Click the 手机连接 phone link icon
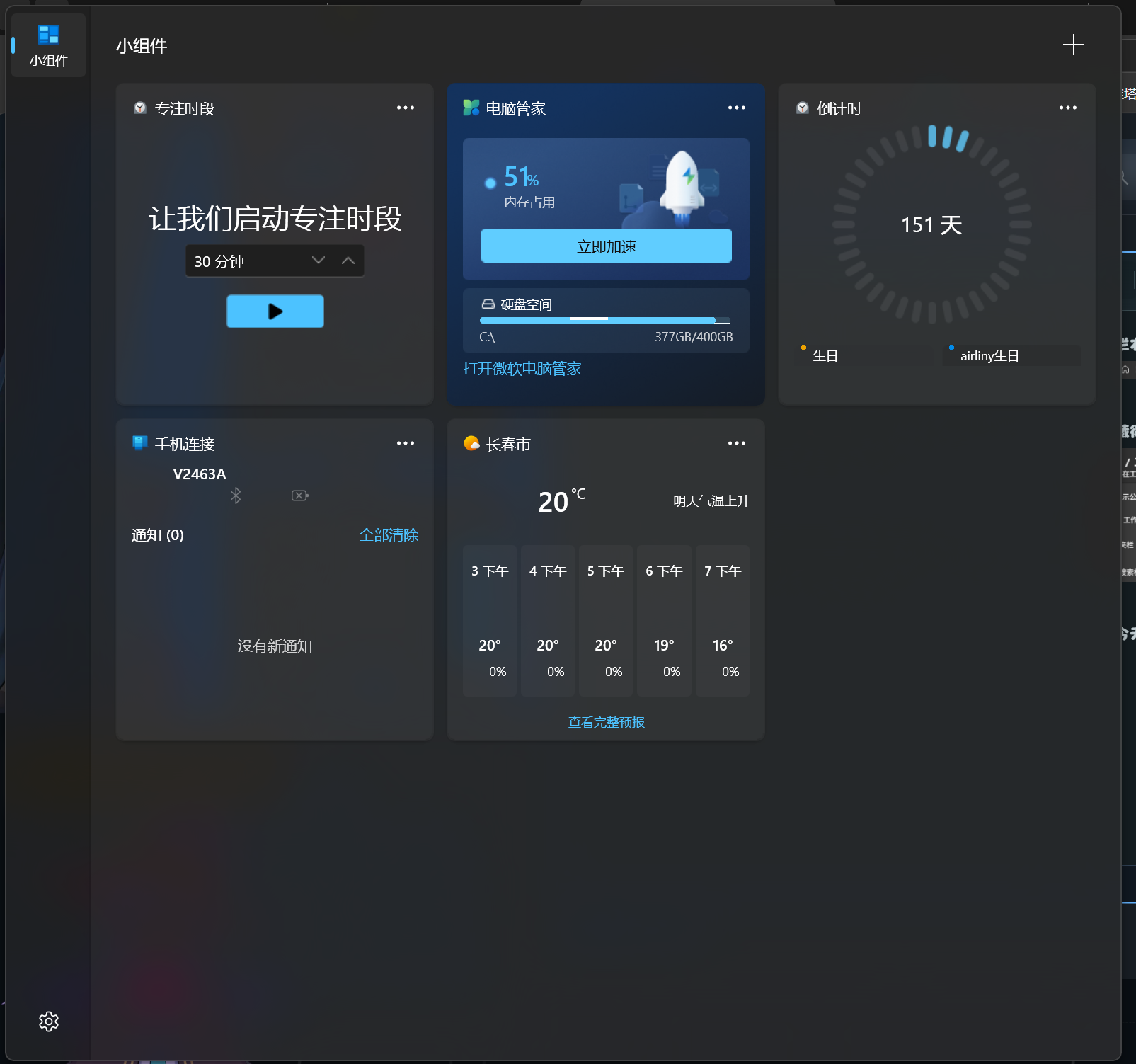Viewport: 1136px width, 1064px height. tap(140, 443)
